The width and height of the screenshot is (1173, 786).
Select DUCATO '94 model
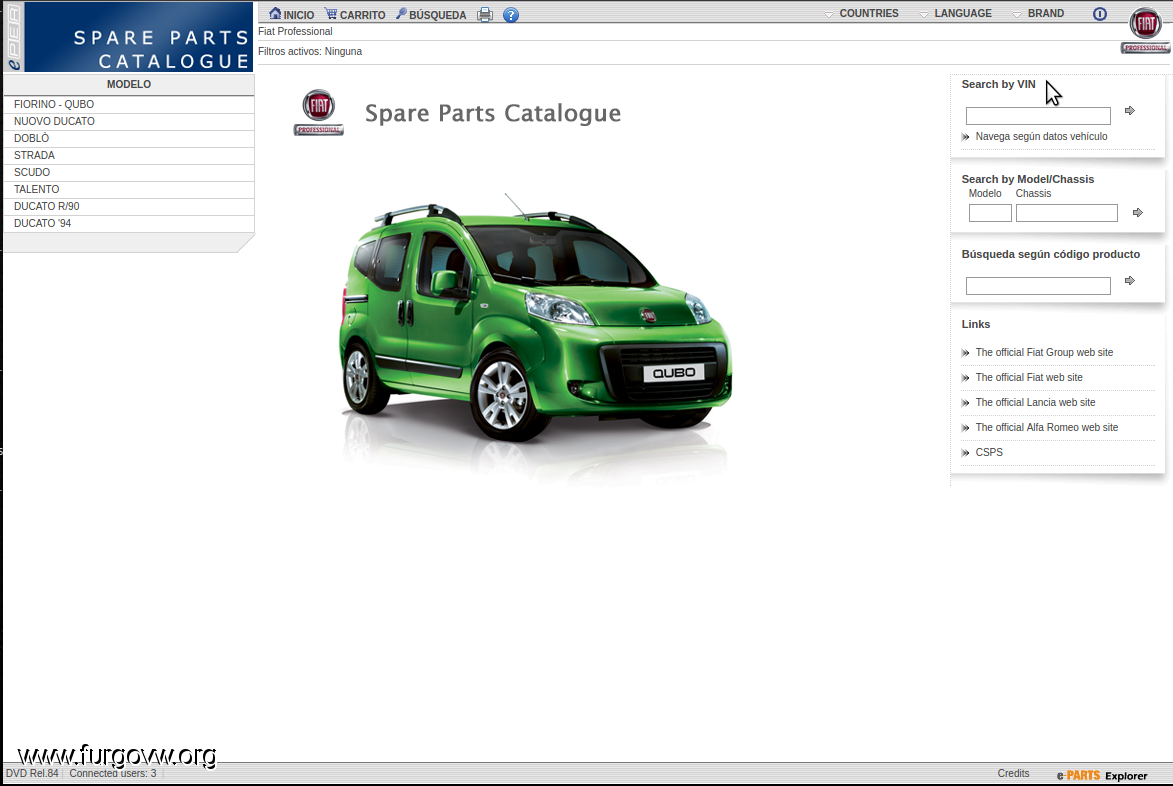point(129,224)
